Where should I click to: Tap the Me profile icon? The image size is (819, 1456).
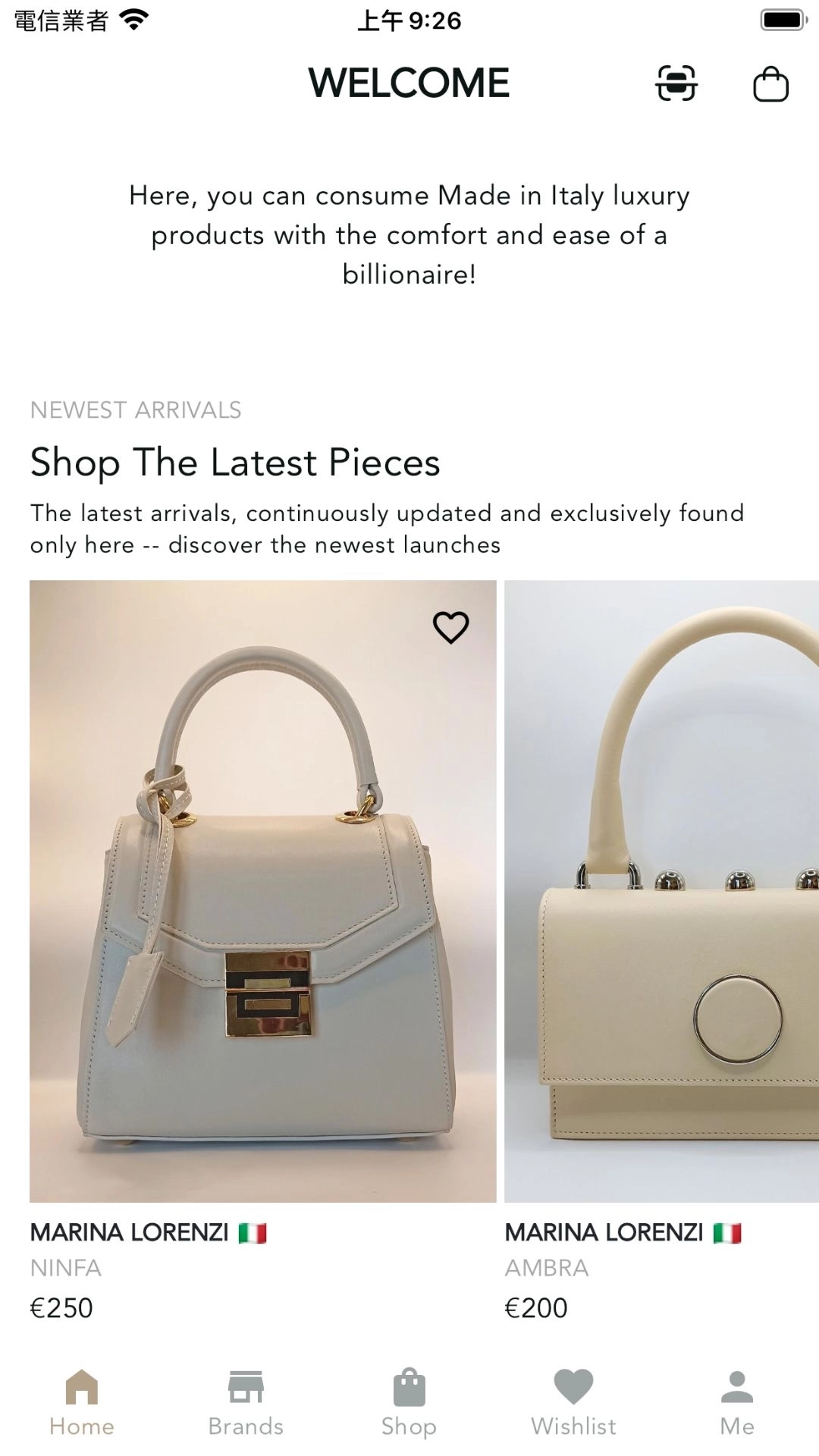click(x=737, y=1386)
